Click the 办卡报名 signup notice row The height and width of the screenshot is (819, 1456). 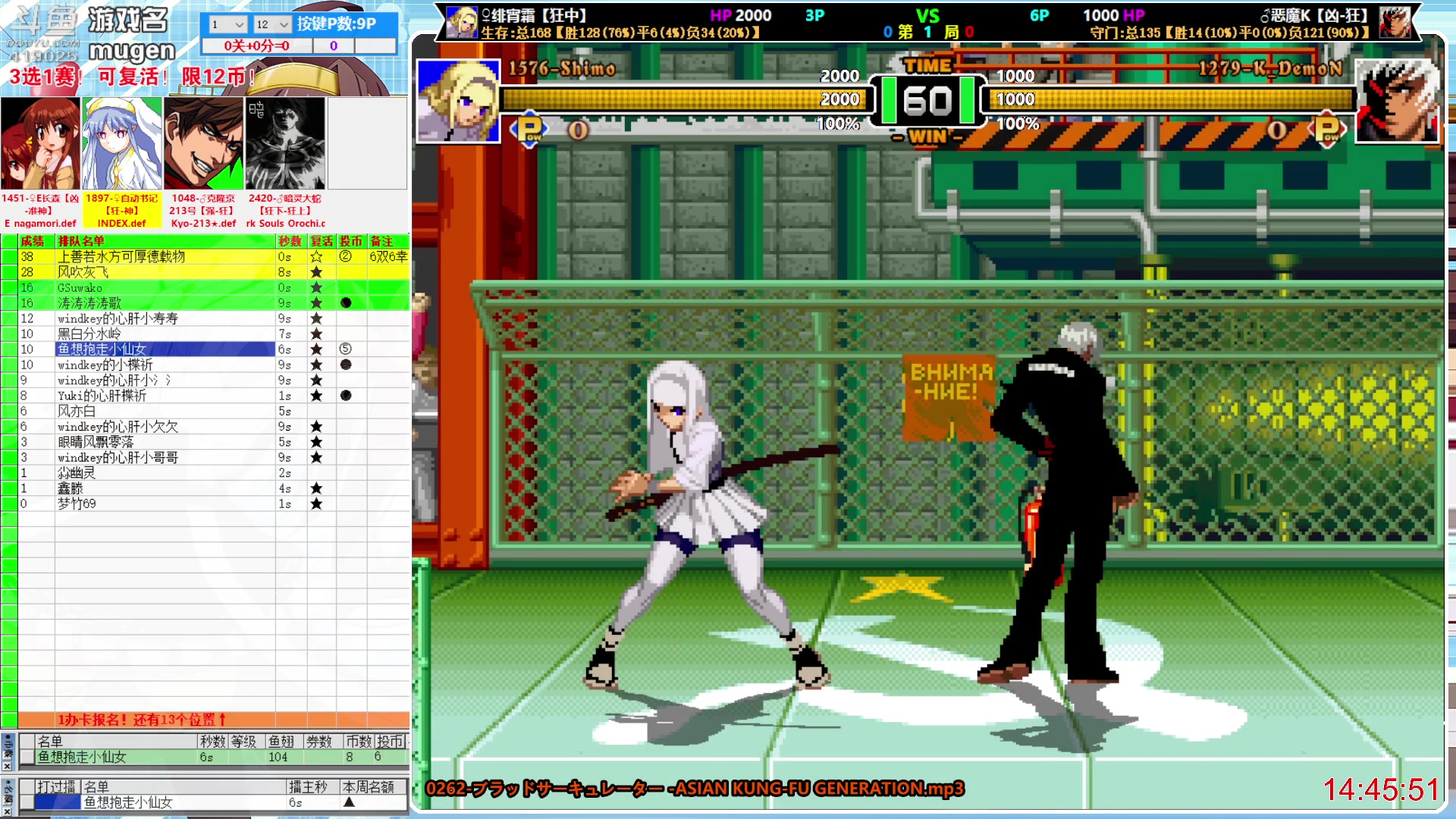214,720
